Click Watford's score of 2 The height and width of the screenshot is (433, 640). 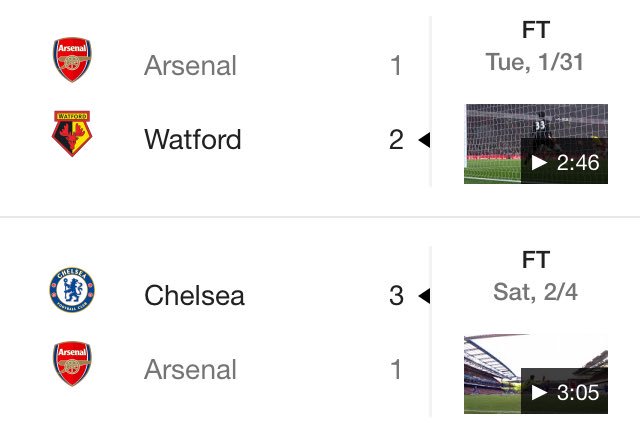[396, 140]
